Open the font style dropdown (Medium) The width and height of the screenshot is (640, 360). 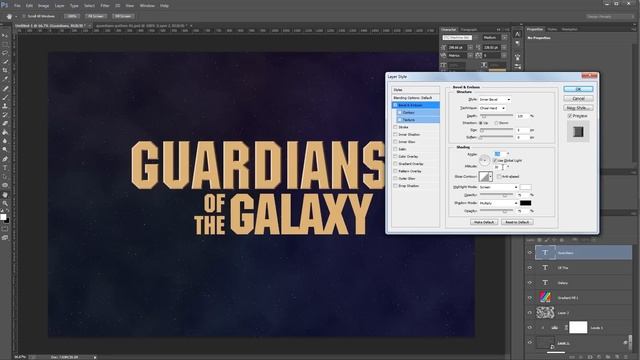click(x=494, y=38)
